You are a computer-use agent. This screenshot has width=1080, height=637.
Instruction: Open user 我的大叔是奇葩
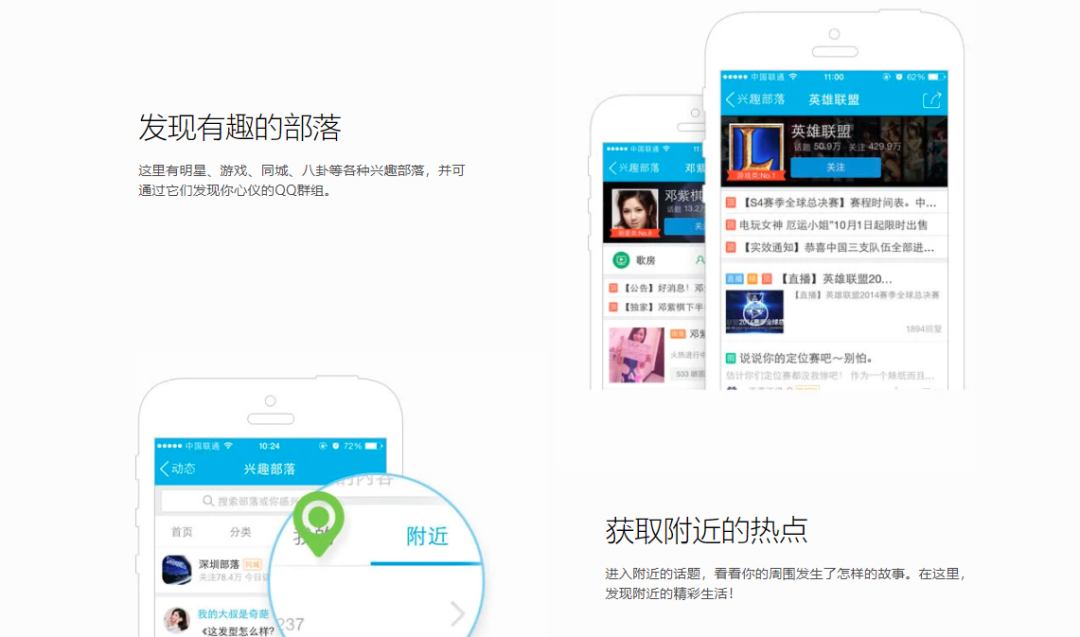click(x=233, y=614)
